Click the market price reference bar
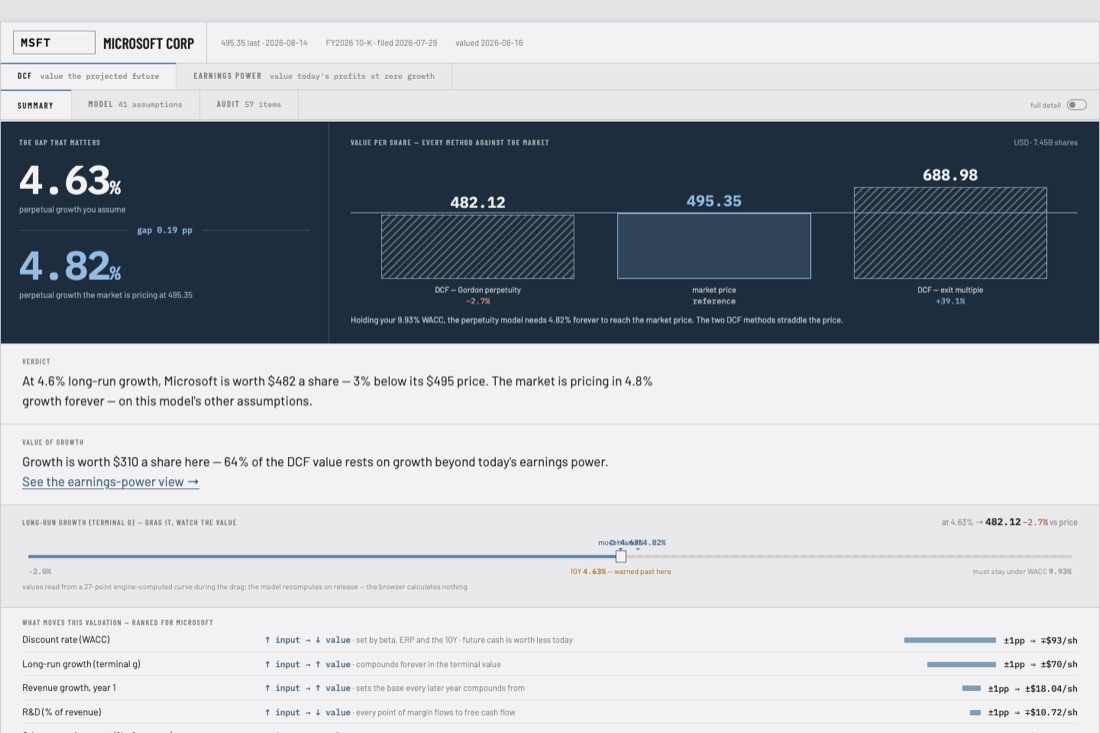The width and height of the screenshot is (1100, 733). (x=713, y=246)
